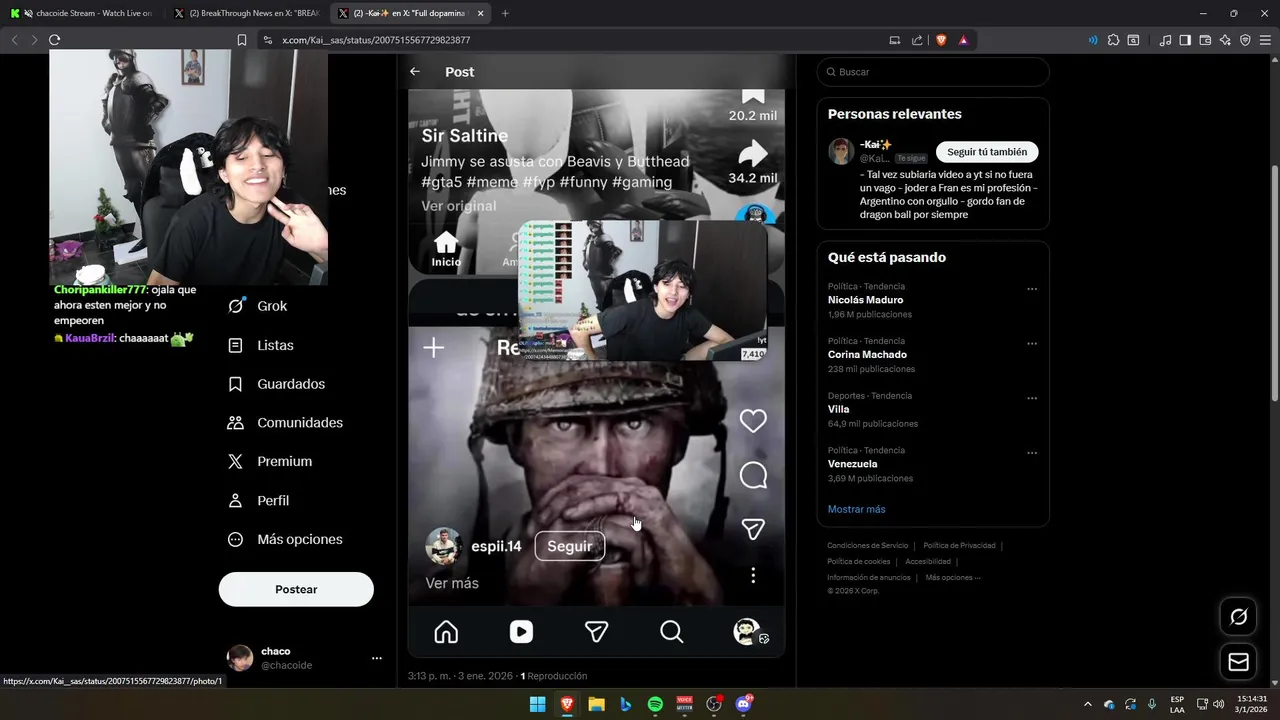Click plus icon on reels header

pyautogui.click(x=434, y=348)
